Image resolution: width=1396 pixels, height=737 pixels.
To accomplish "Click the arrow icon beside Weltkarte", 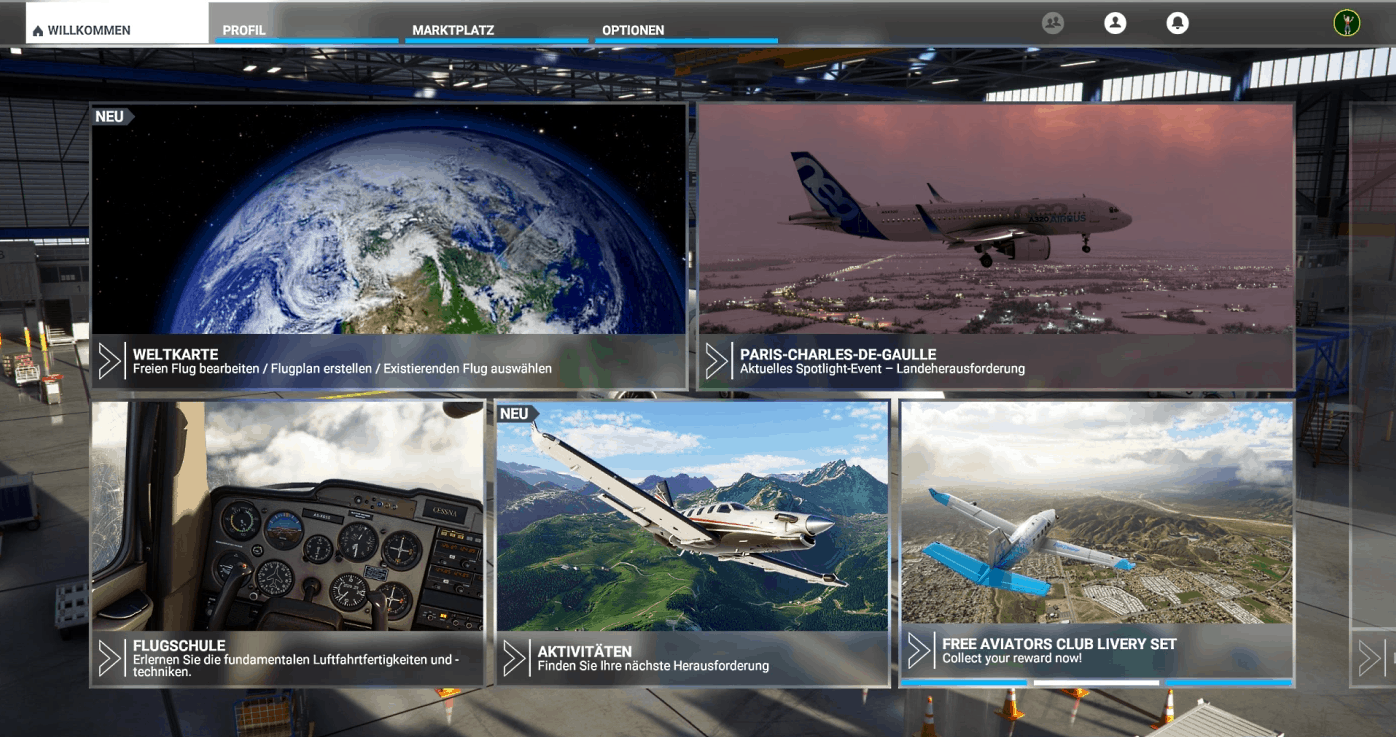I will point(109,361).
